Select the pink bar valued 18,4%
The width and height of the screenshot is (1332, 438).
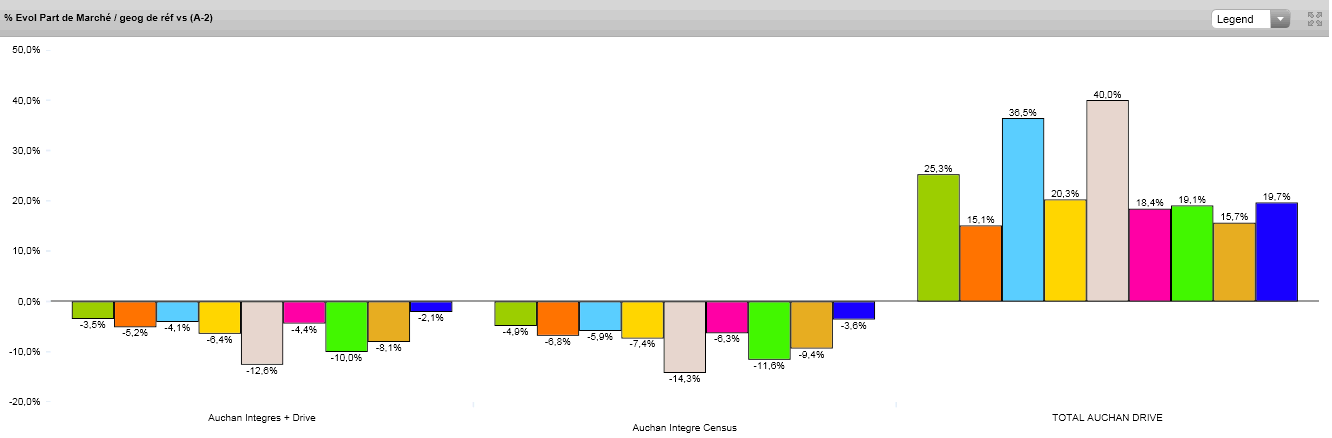pyautogui.click(x=1150, y=255)
